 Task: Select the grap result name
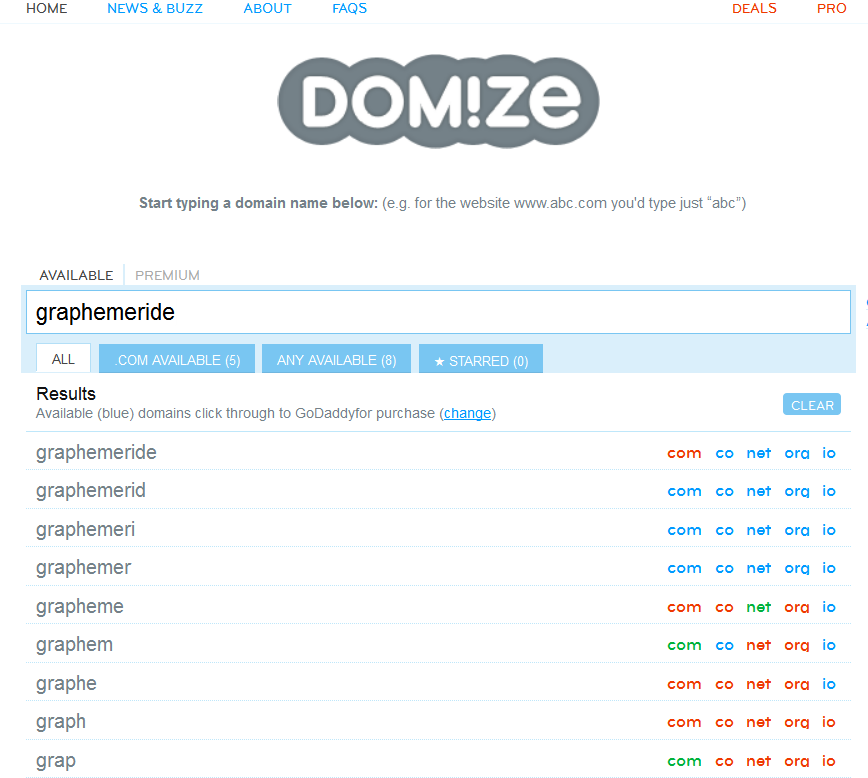click(x=56, y=761)
